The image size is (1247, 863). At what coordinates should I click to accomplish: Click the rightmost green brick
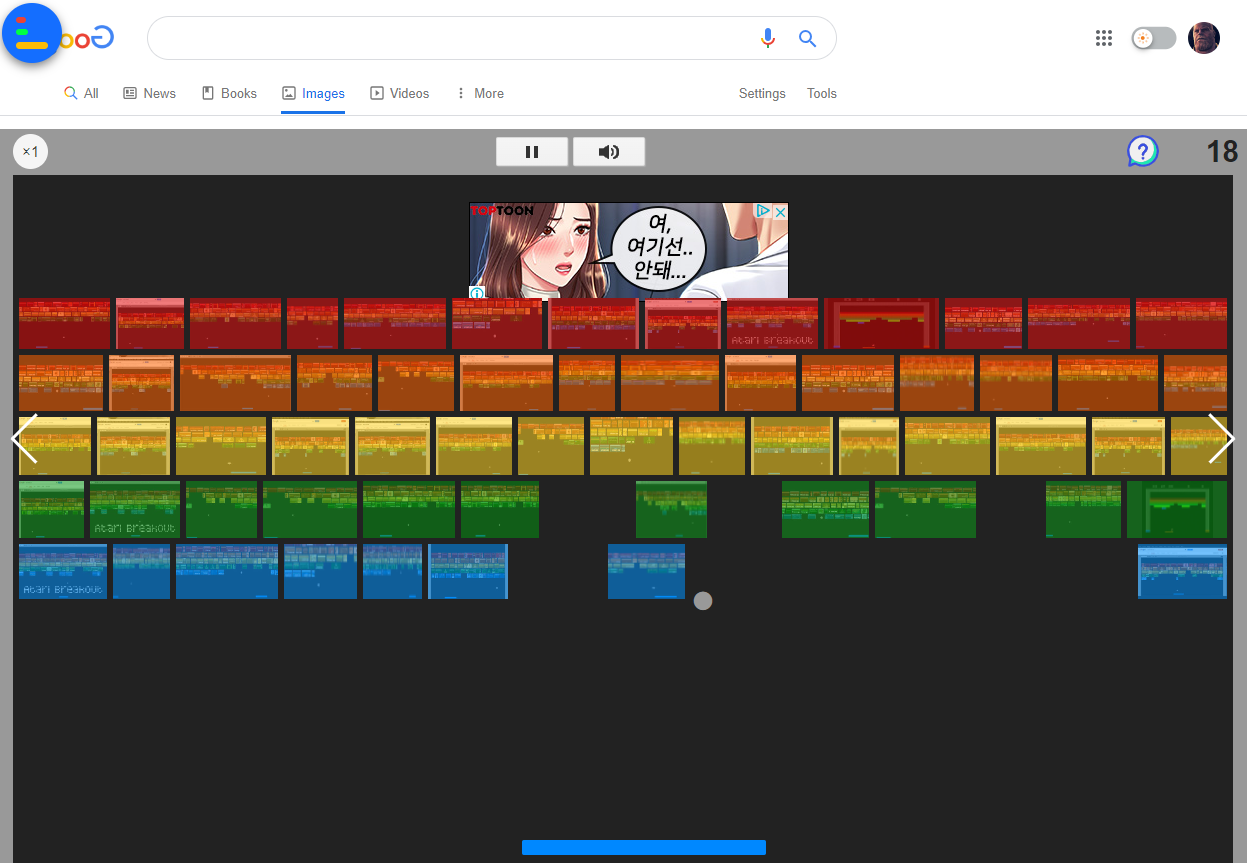click(x=1177, y=509)
